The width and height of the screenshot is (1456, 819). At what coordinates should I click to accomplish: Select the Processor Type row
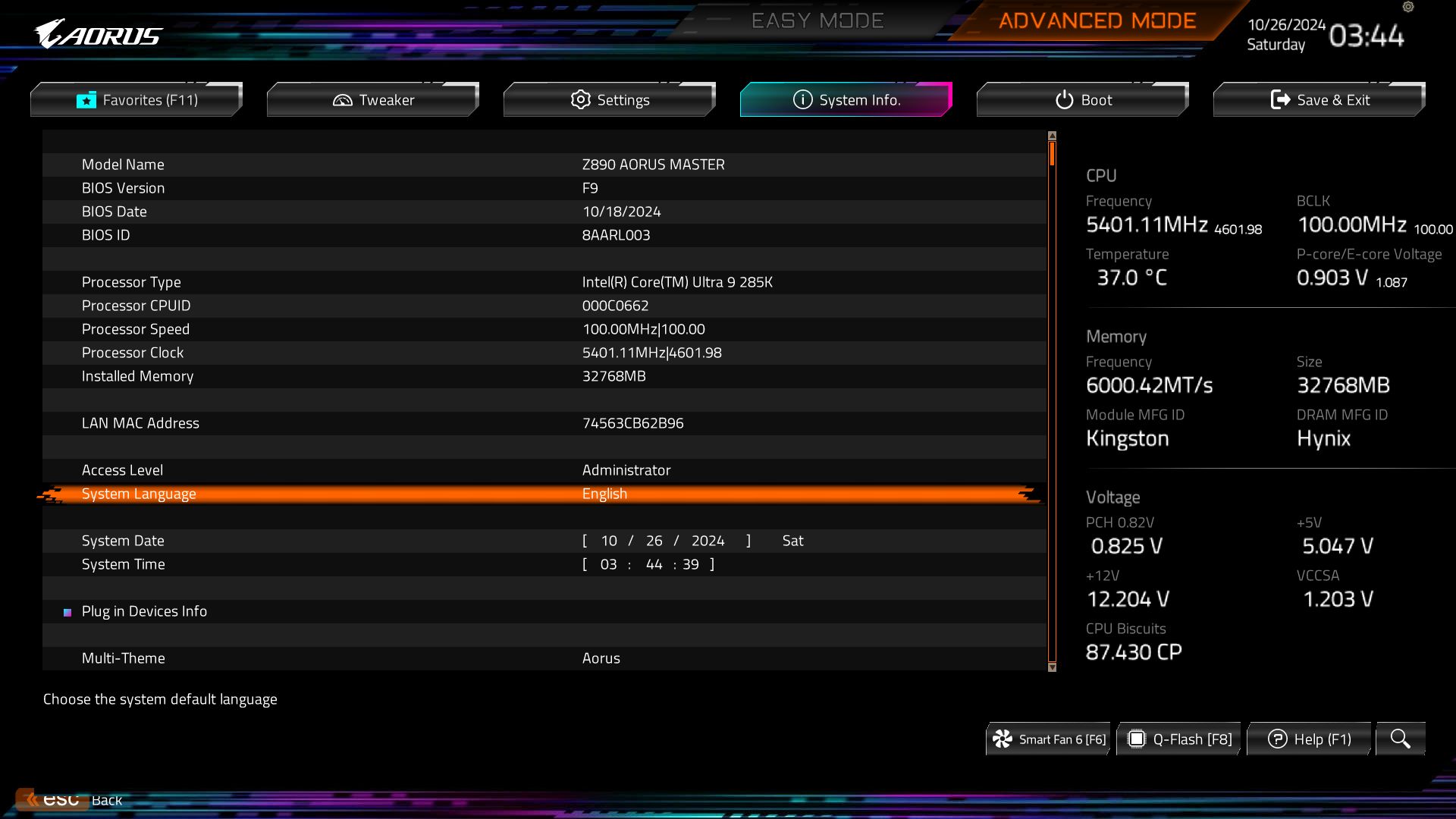(x=544, y=282)
